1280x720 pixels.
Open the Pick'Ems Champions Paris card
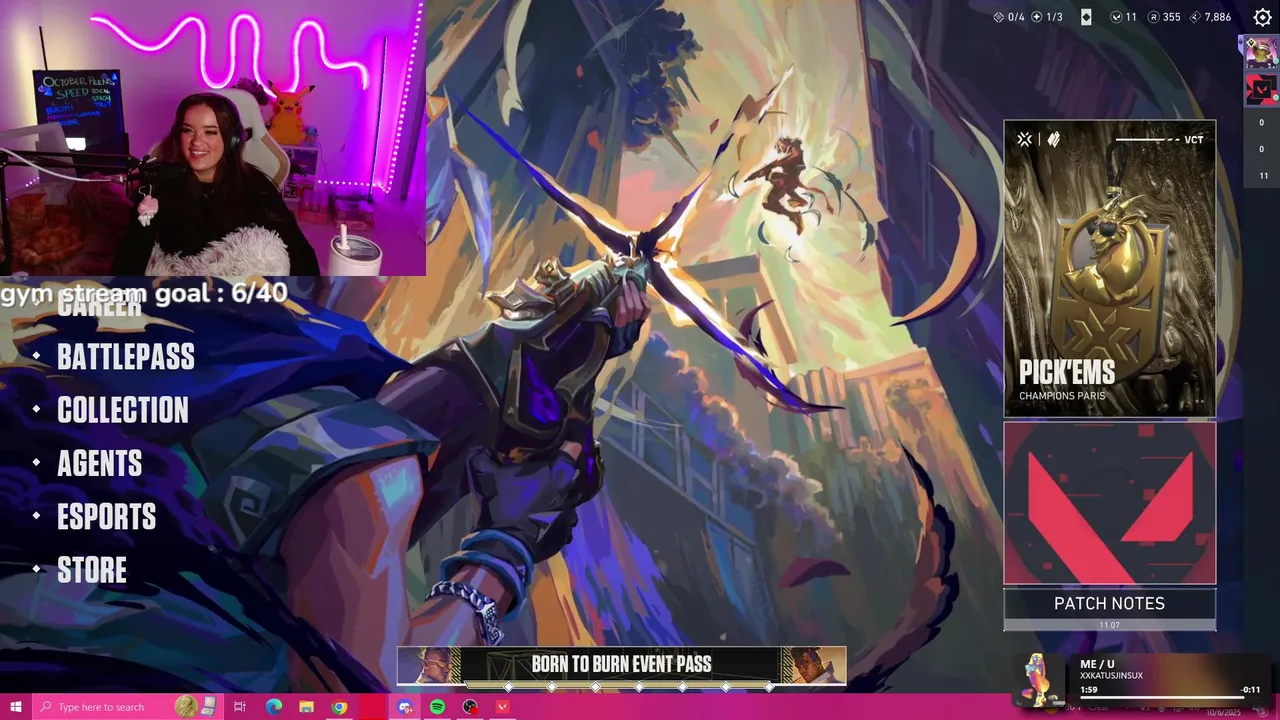click(x=1110, y=268)
